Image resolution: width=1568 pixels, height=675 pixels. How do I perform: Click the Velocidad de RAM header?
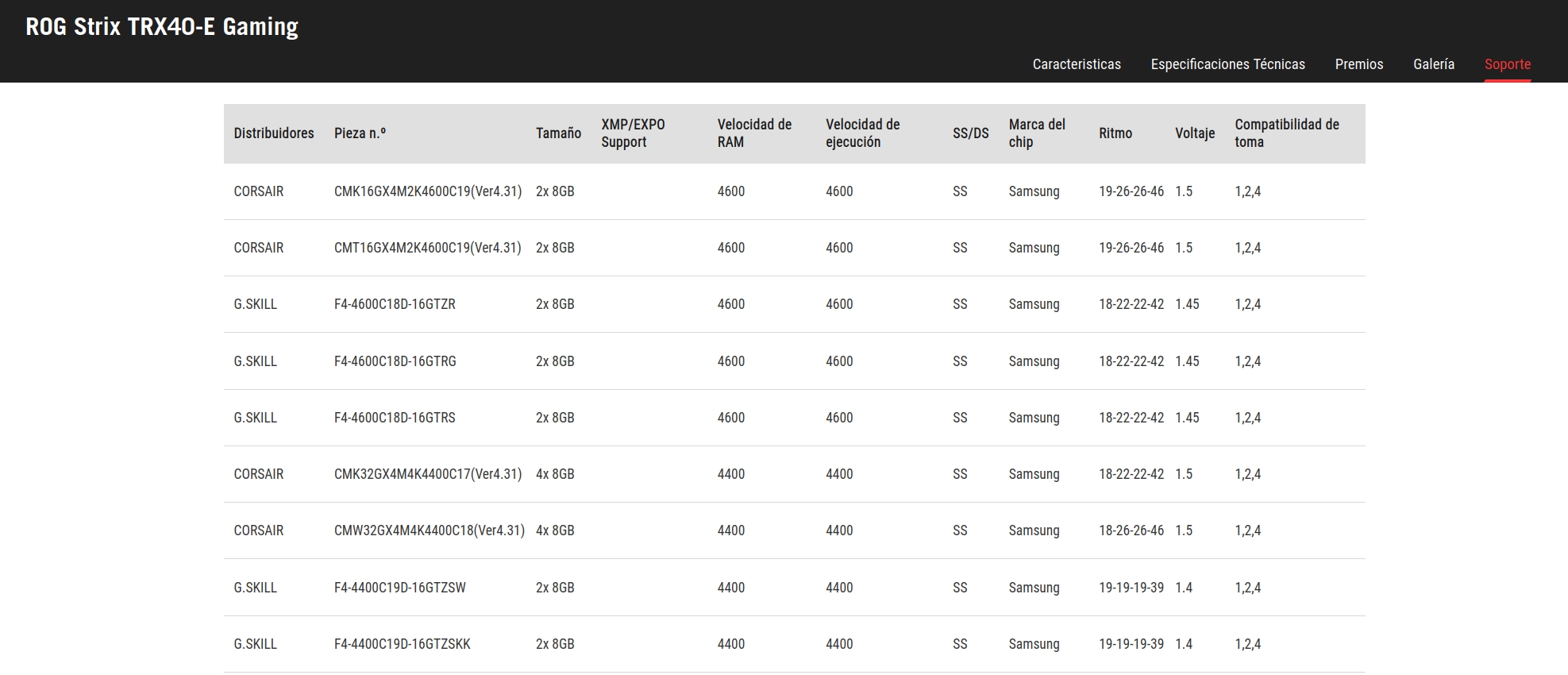[753, 133]
